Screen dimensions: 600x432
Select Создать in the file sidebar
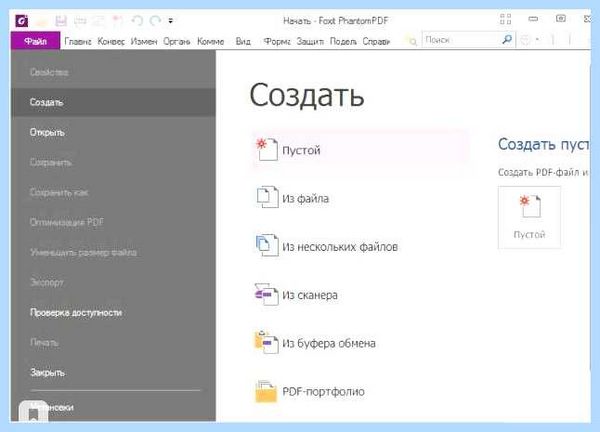point(113,102)
